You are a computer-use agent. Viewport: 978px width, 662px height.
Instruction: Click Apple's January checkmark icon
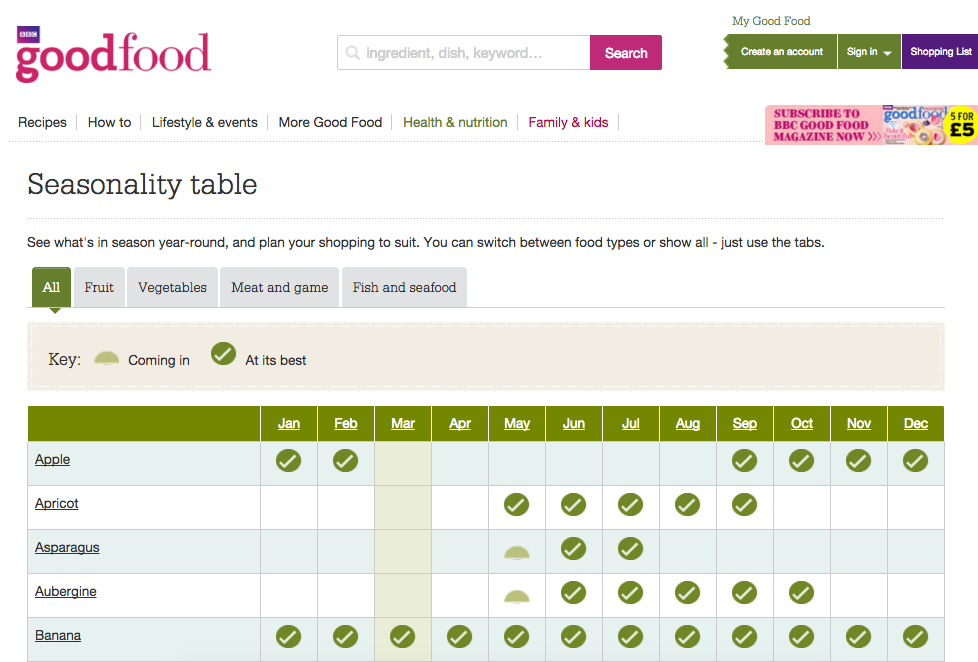pyautogui.click(x=288, y=461)
